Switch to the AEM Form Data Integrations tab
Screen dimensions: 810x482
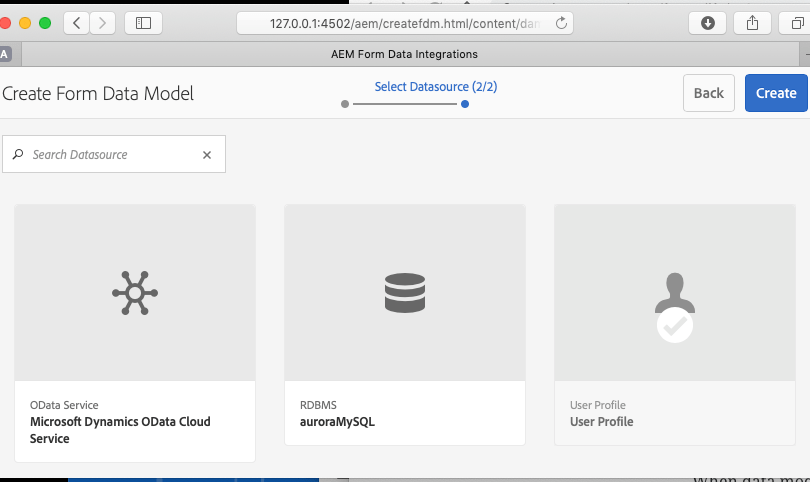pos(403,54)
